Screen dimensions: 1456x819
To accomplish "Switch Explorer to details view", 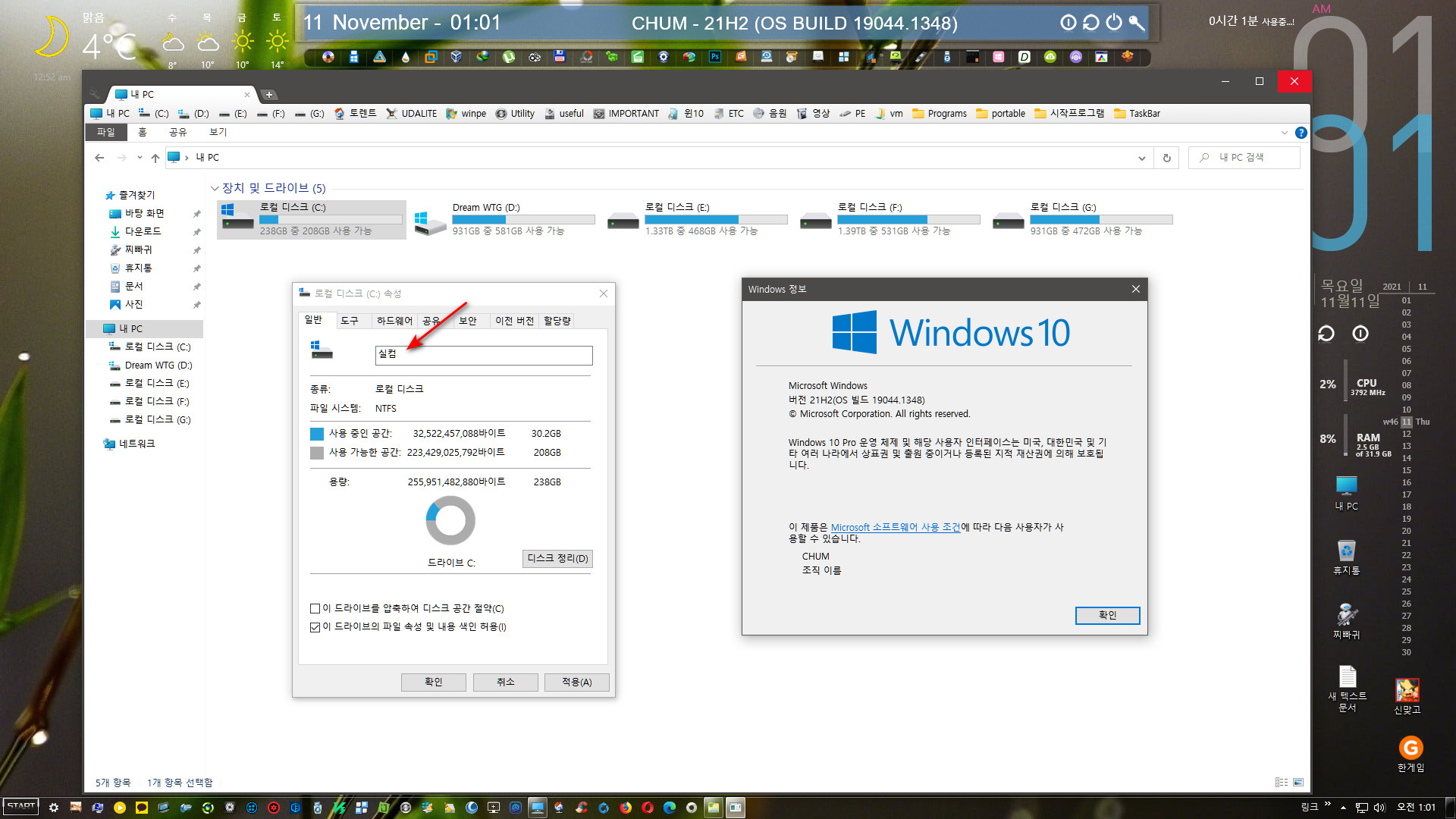I will (x=1281, y=782).
